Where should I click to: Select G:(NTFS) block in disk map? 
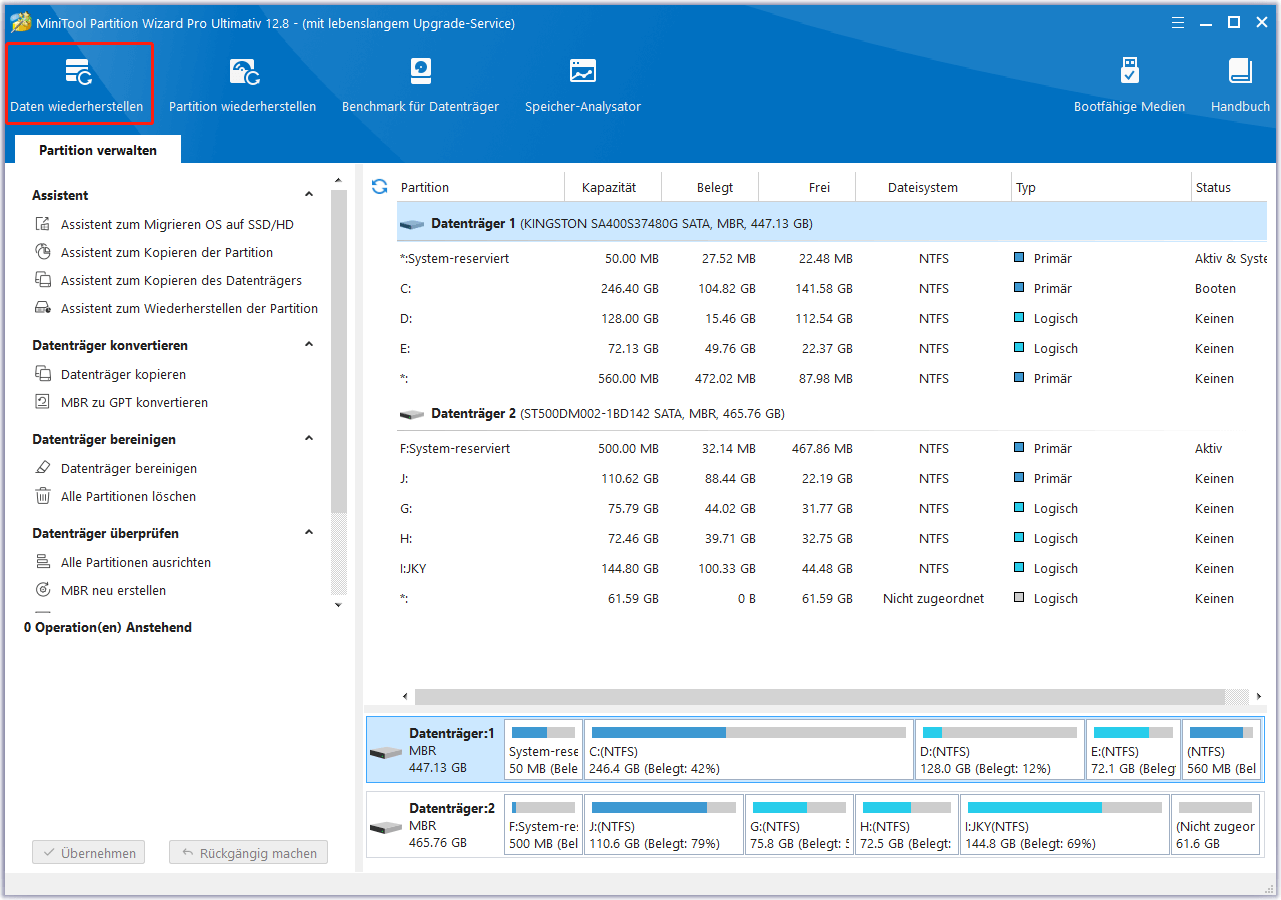point(799,825)
